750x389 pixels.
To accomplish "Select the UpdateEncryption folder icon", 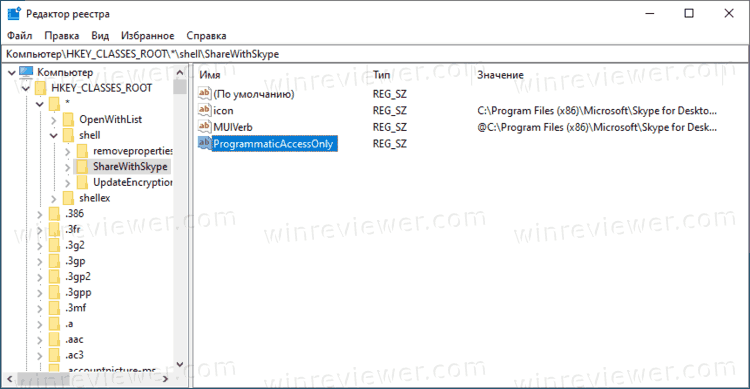I will click(82, 182).
